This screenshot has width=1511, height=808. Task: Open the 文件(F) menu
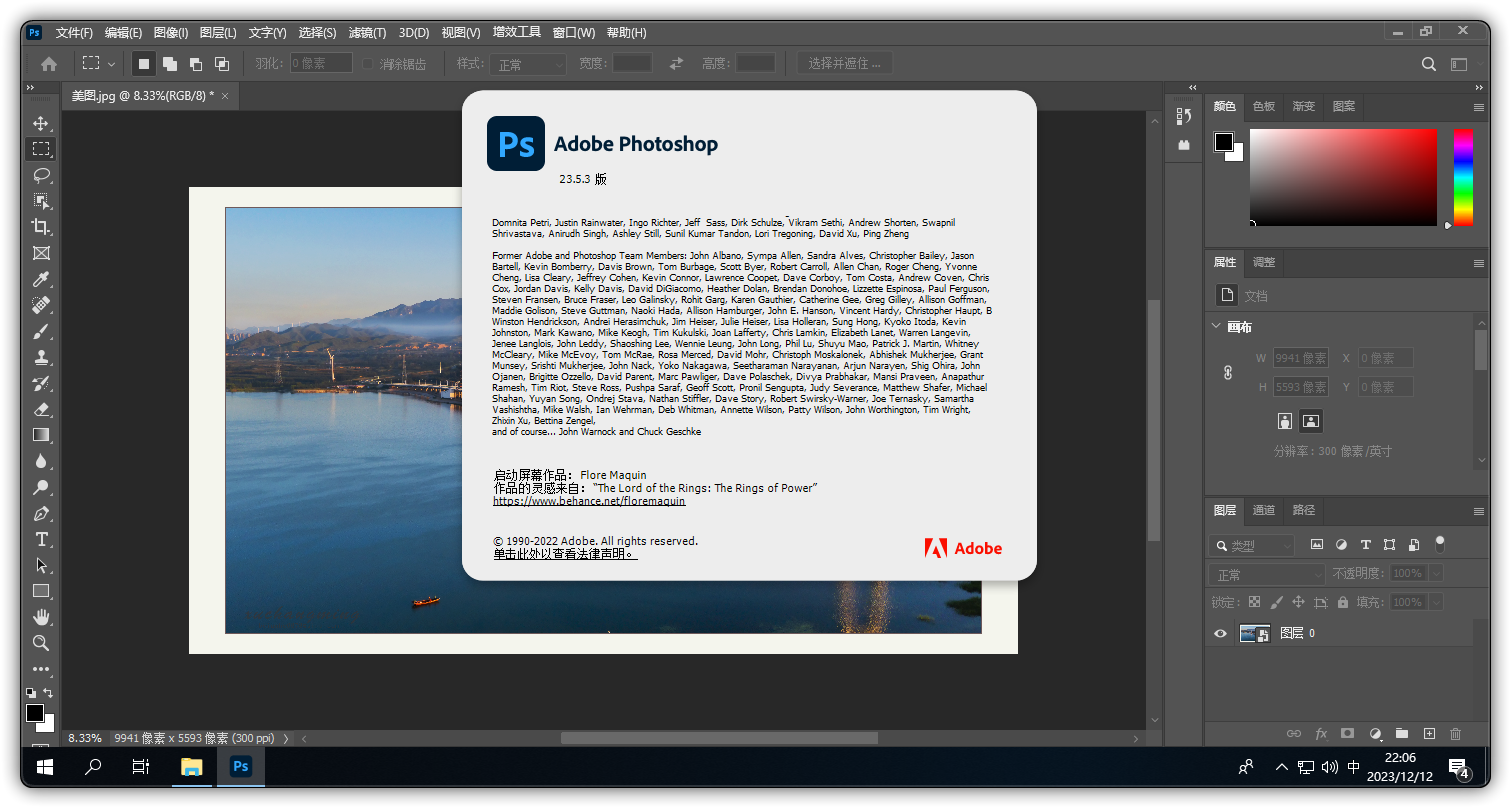coord(74,32)
